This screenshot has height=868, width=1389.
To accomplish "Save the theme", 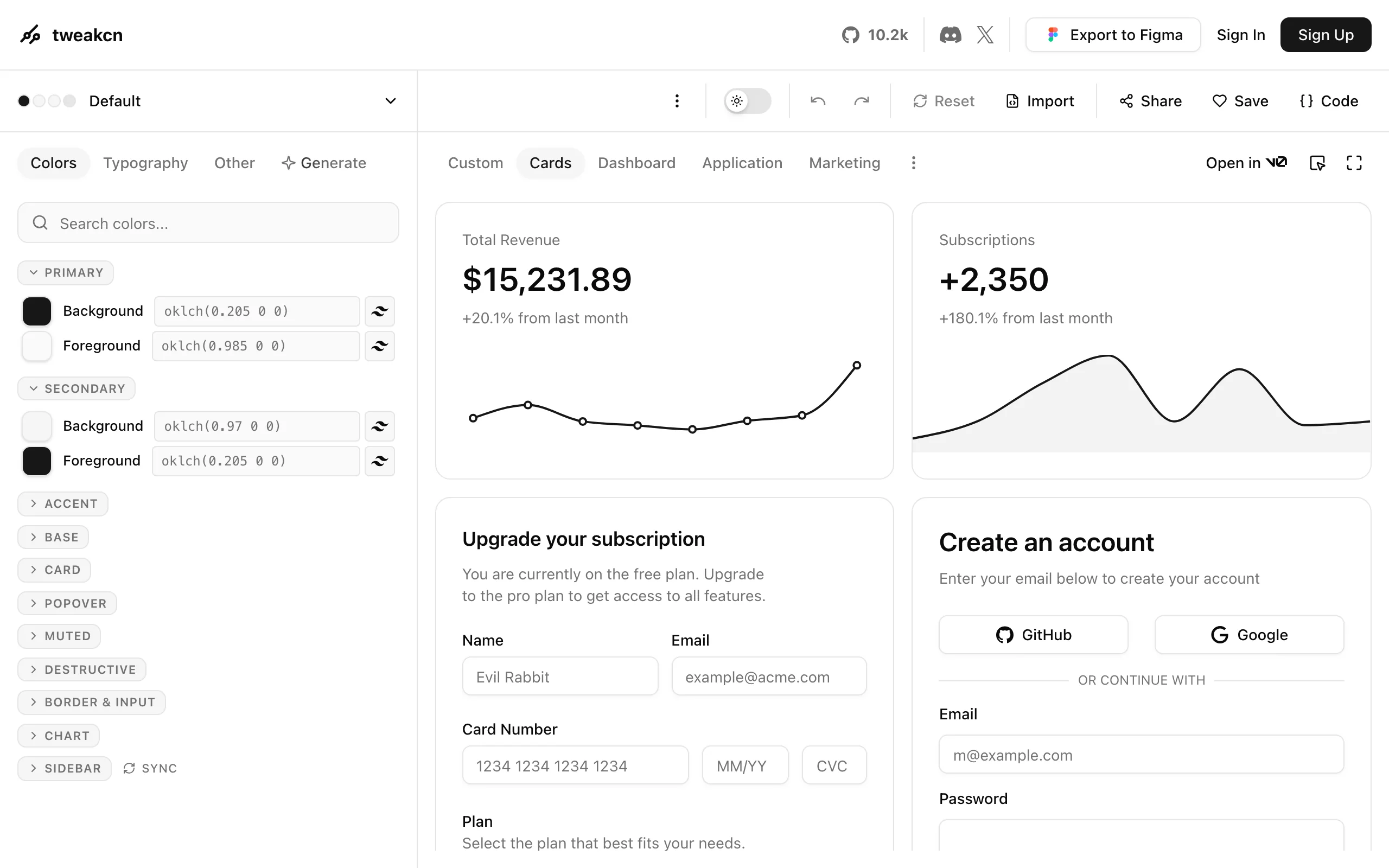I will (1240, 101).
